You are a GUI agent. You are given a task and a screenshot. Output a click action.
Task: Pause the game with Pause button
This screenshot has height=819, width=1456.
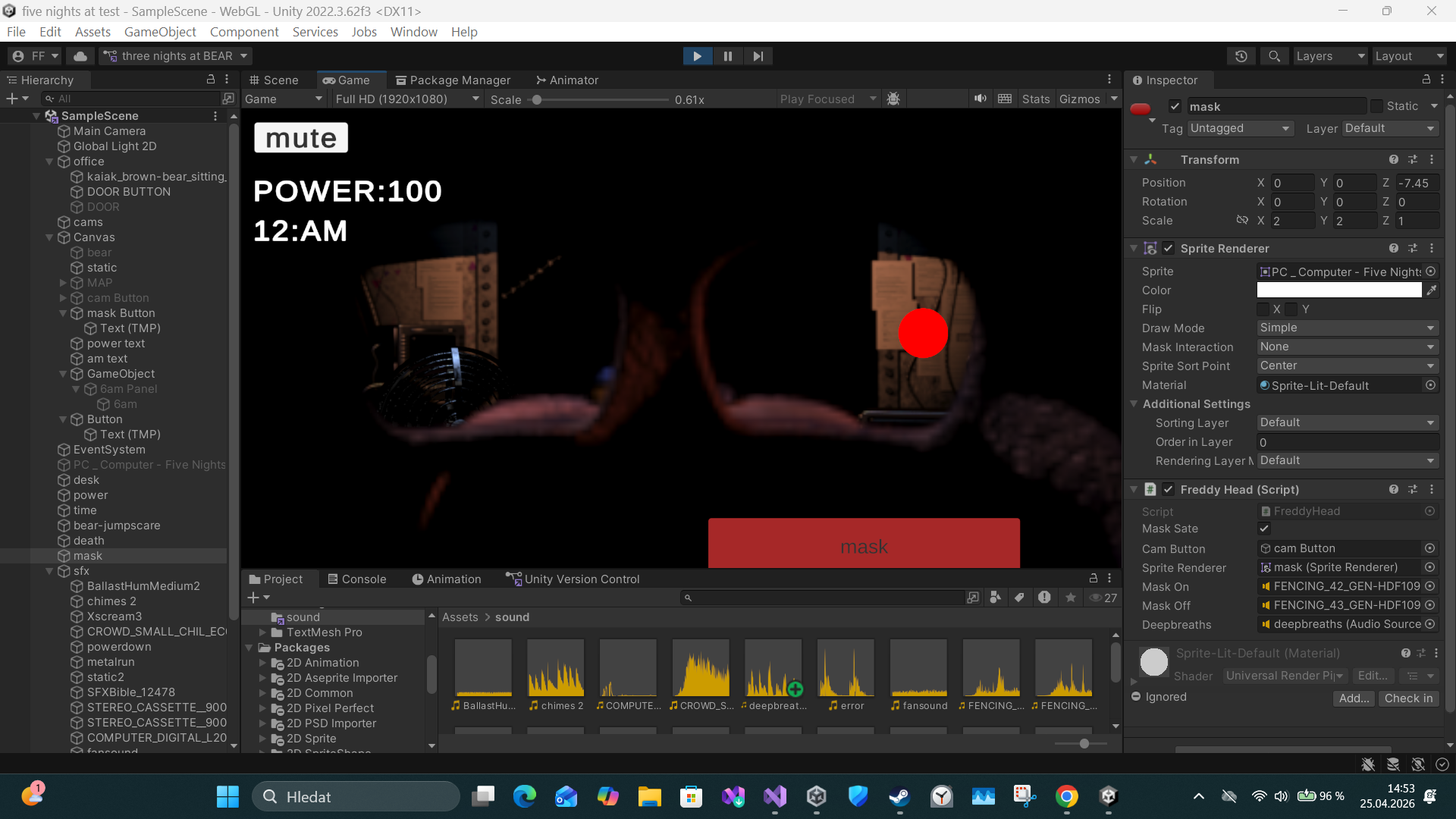pos(728,56)
